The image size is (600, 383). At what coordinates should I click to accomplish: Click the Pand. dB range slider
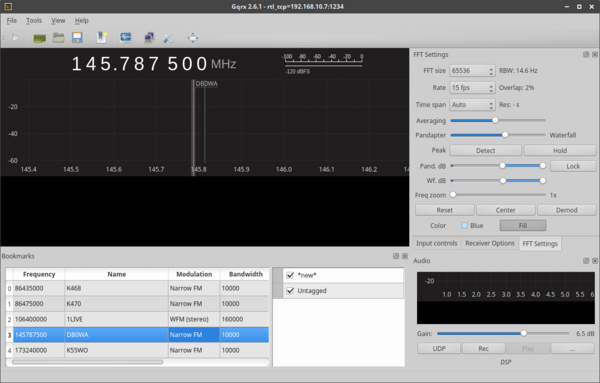[x=497, y=166]
